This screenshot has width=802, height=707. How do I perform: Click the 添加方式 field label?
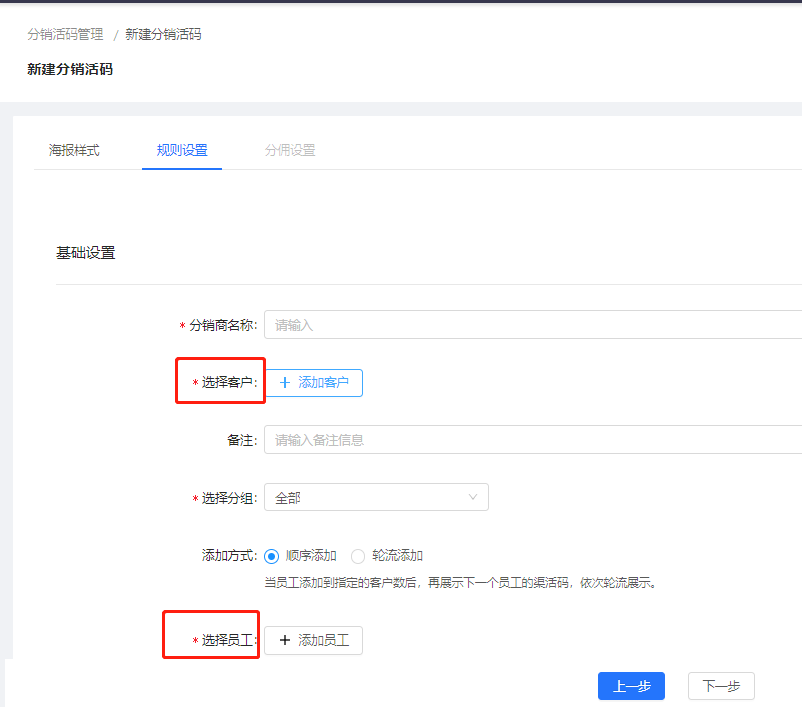coord(229,556)
